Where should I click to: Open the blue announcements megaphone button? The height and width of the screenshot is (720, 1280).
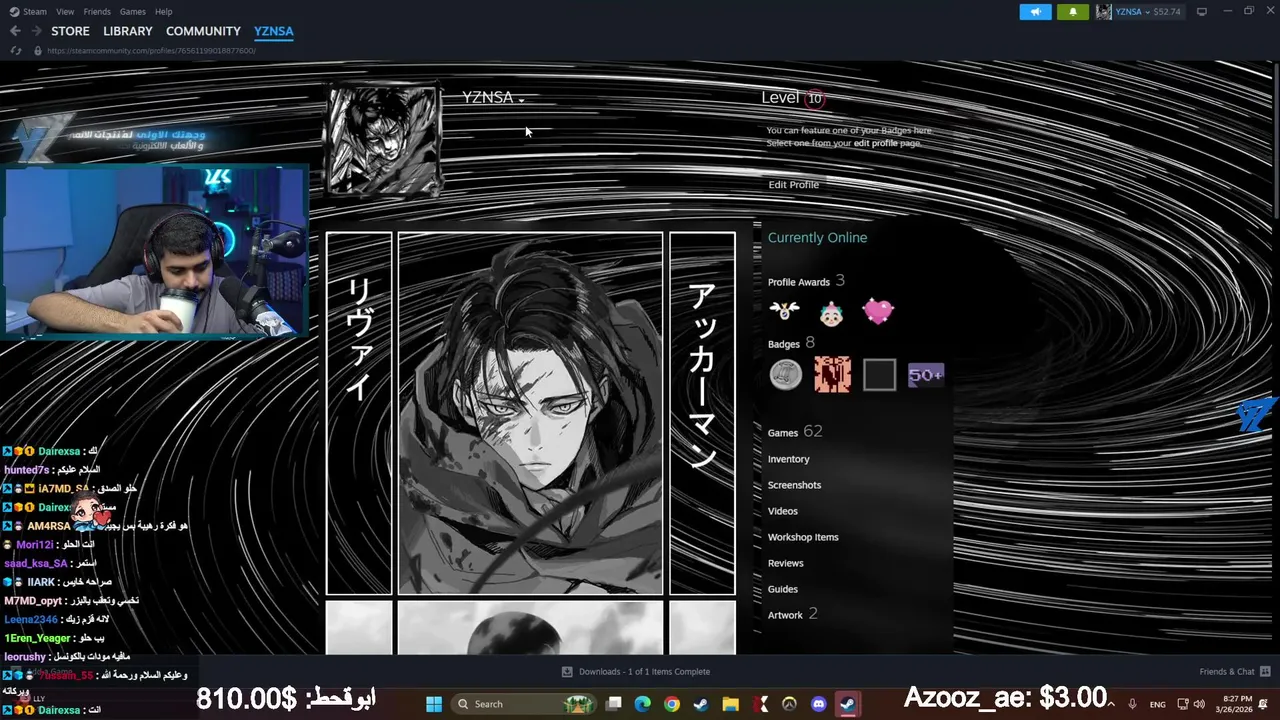tap(1036, 12)
